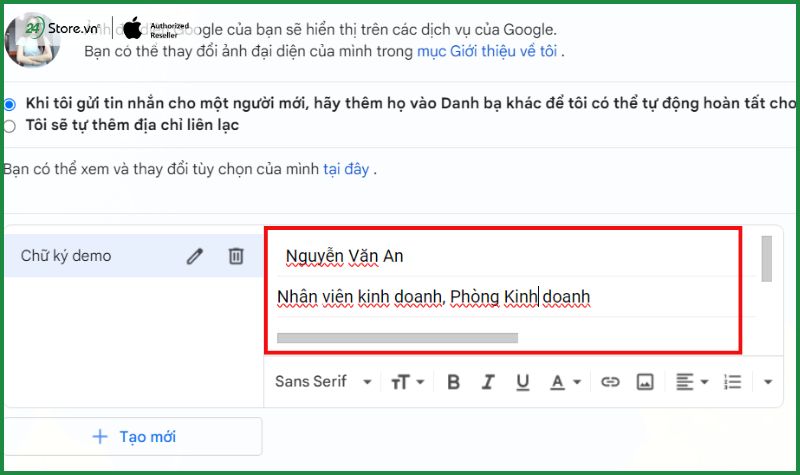Toggle italic formatting in signature toolbar
The image size is (800, 475).
(x=488, y=382)
